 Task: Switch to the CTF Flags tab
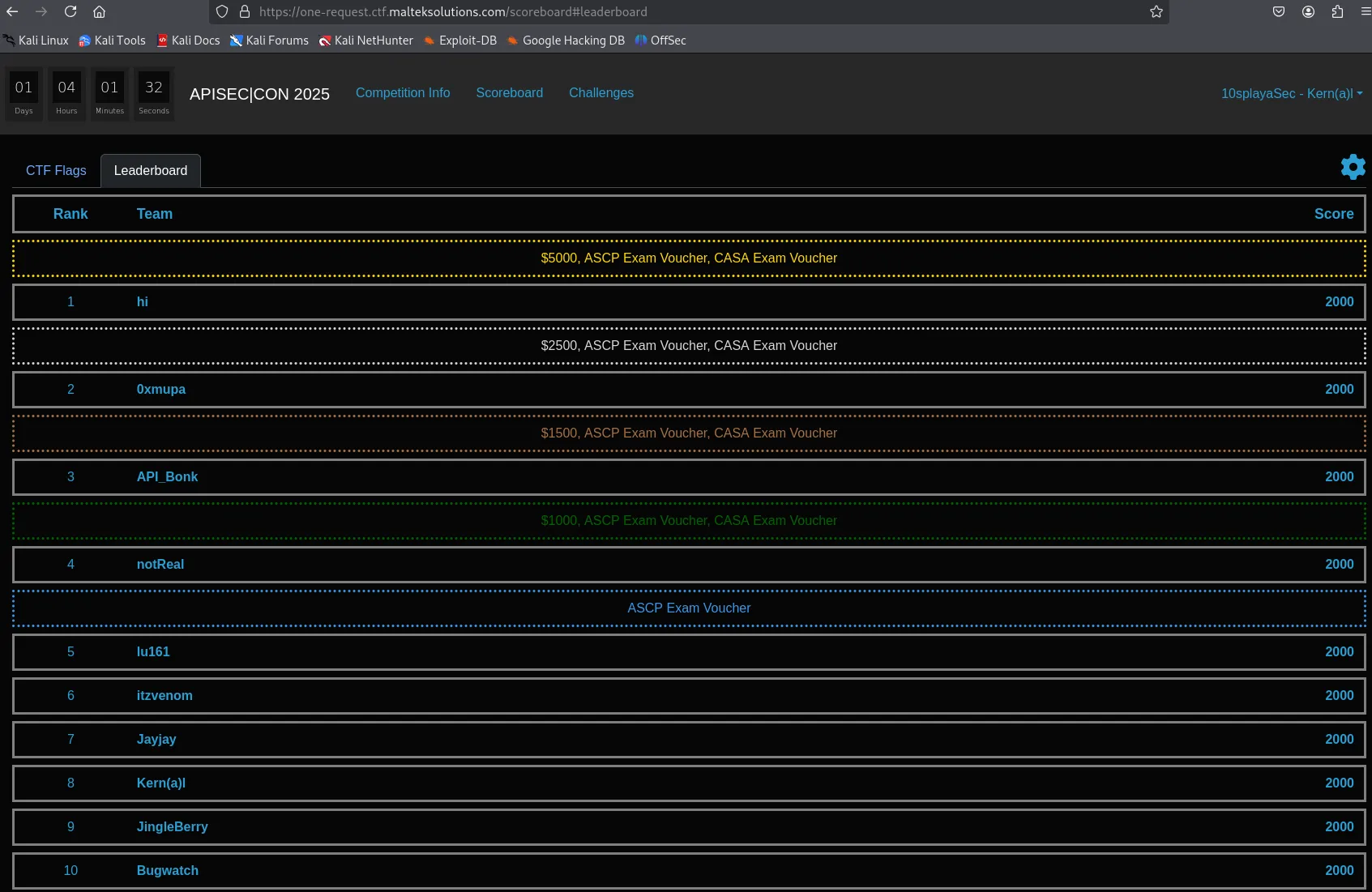[x=56, y=171]
